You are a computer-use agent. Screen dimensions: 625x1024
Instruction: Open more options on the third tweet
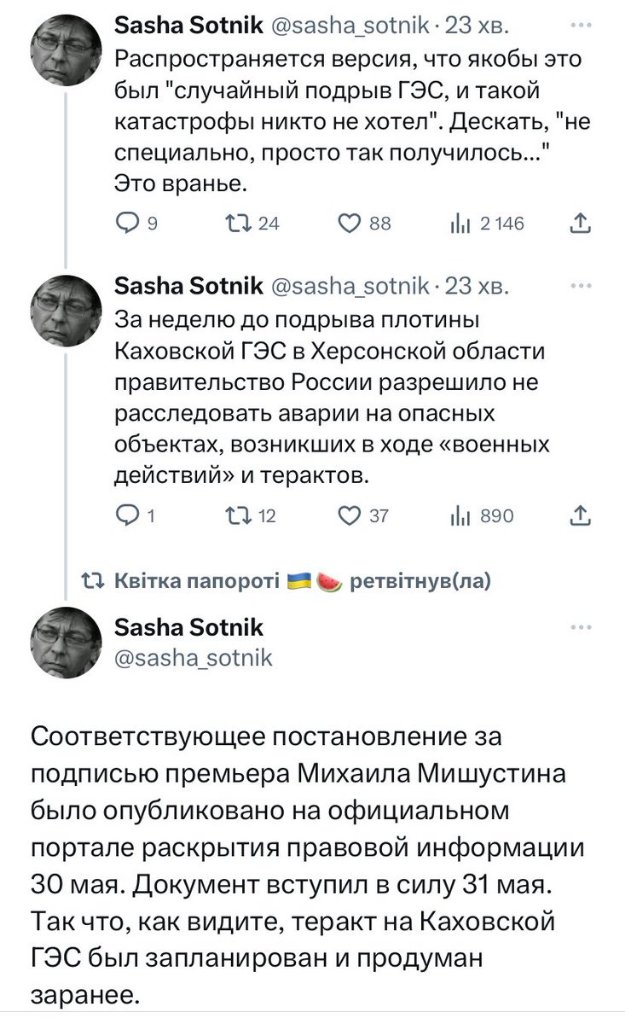pyautogui.click(x=580, y=627)
